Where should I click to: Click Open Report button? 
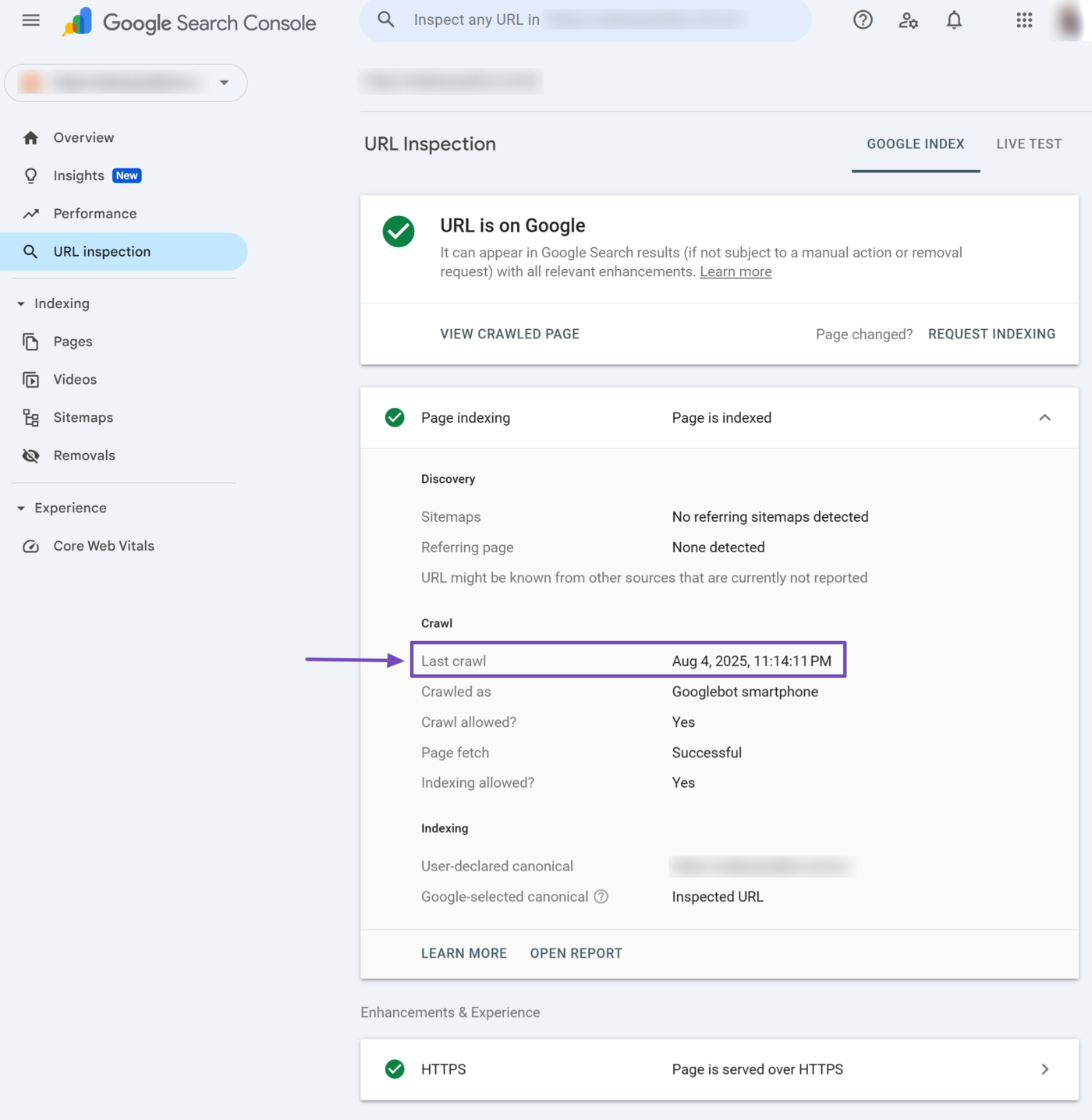pyautogui.click(x=576, y=953)
